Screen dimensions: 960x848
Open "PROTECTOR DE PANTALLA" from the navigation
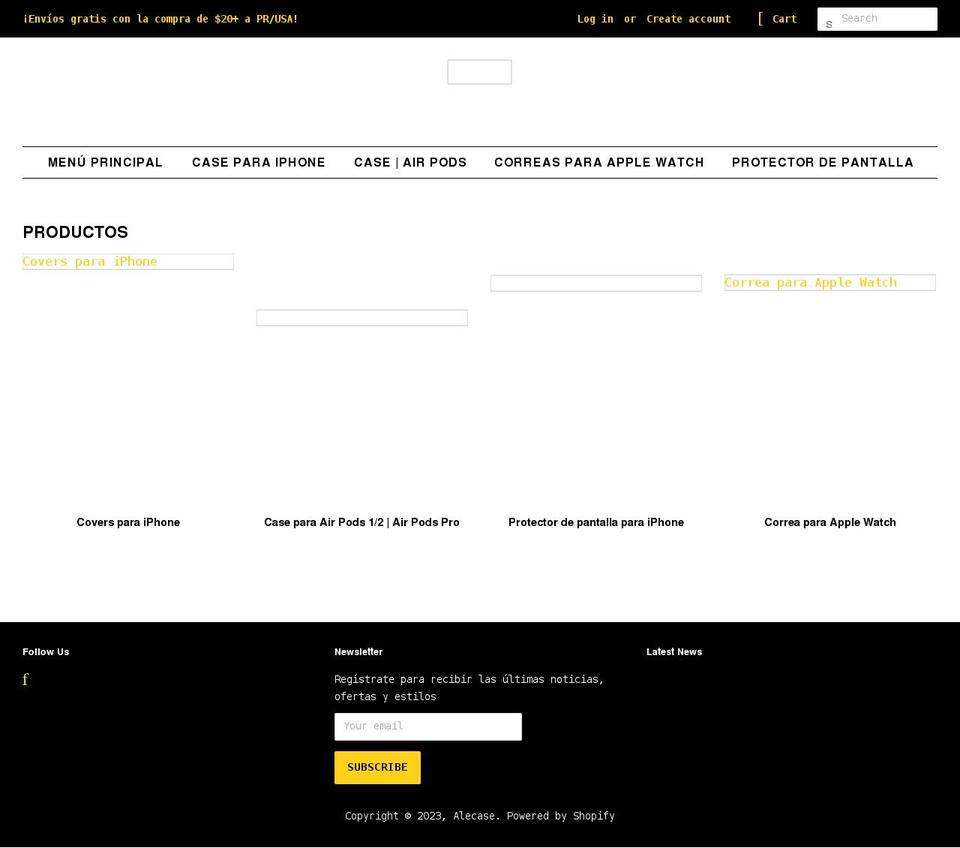[822, 162]
